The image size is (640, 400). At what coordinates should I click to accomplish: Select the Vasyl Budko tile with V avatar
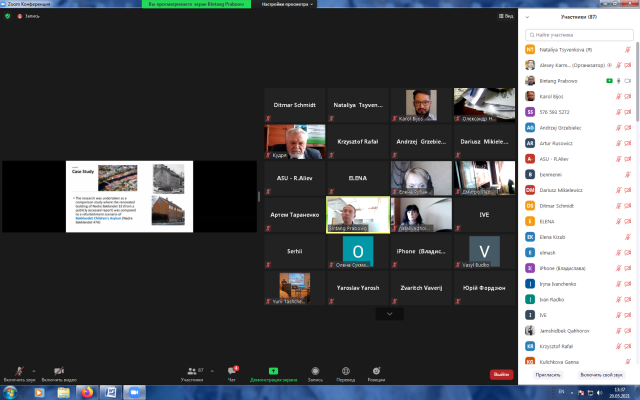point(484,251)
